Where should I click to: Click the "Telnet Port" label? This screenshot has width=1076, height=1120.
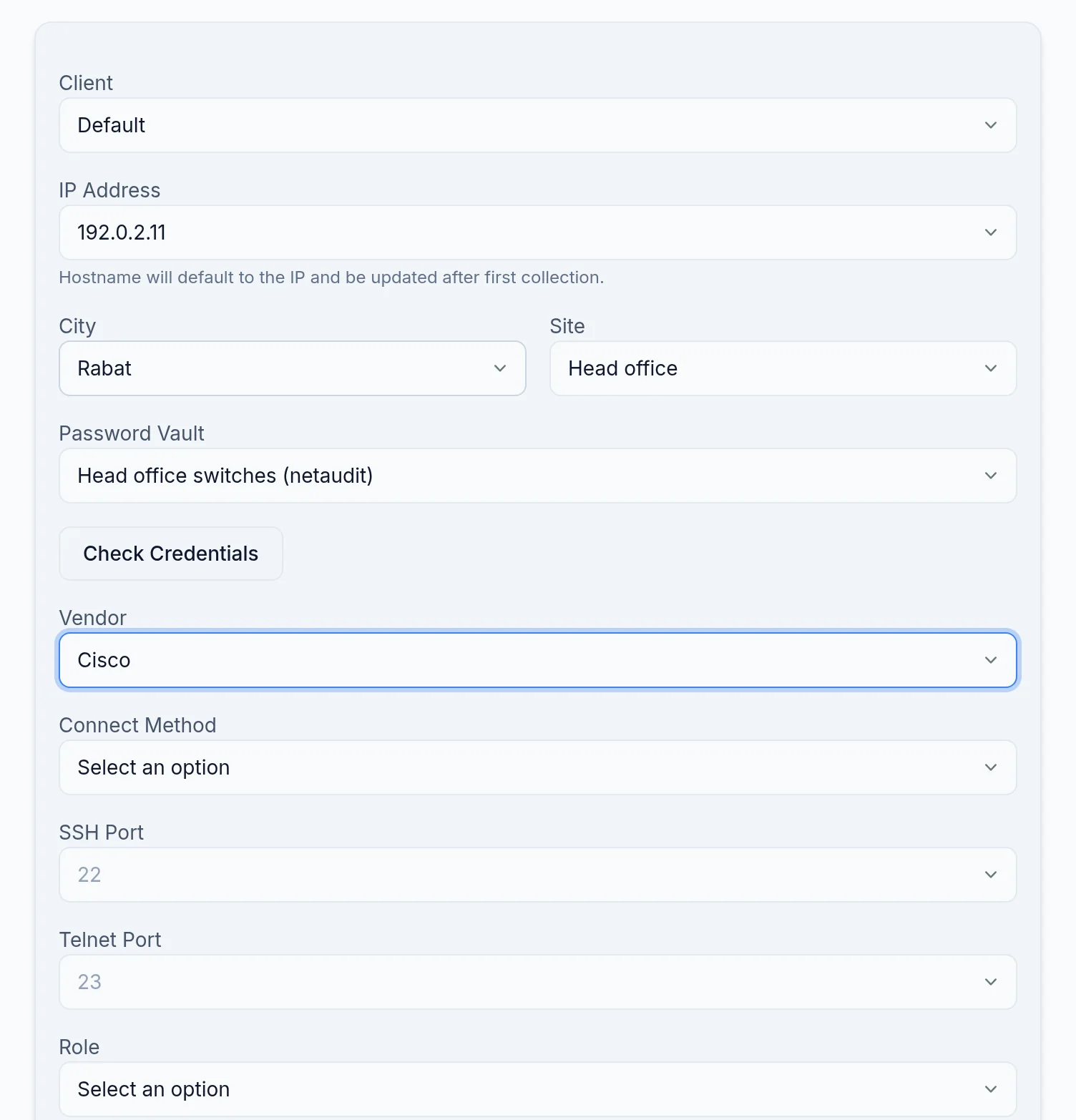coord(110,940)
